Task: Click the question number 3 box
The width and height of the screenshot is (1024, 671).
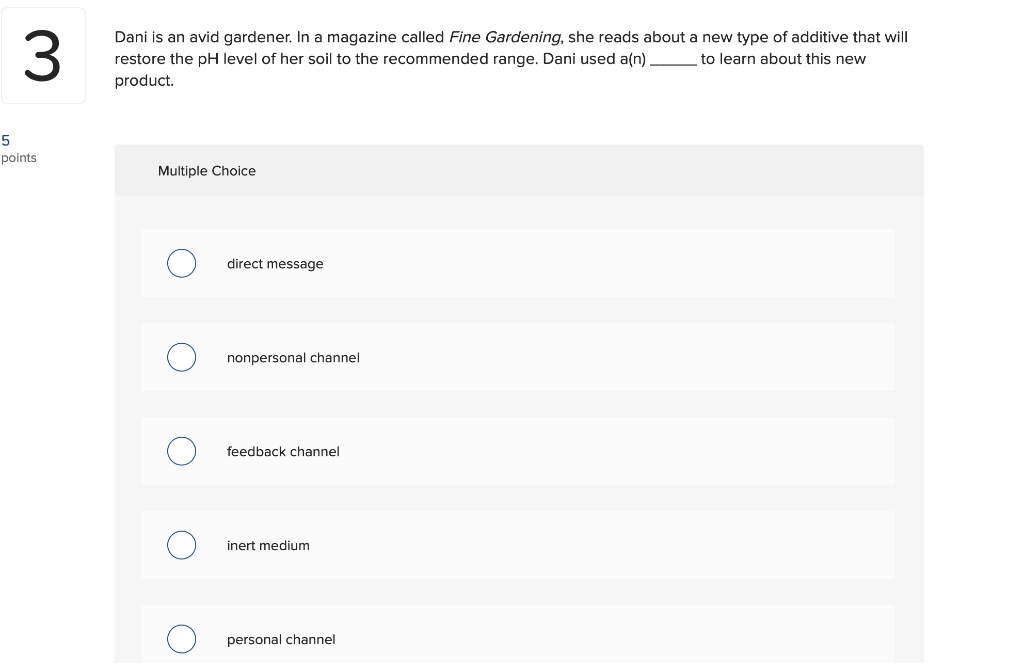Action: [42, 58]
